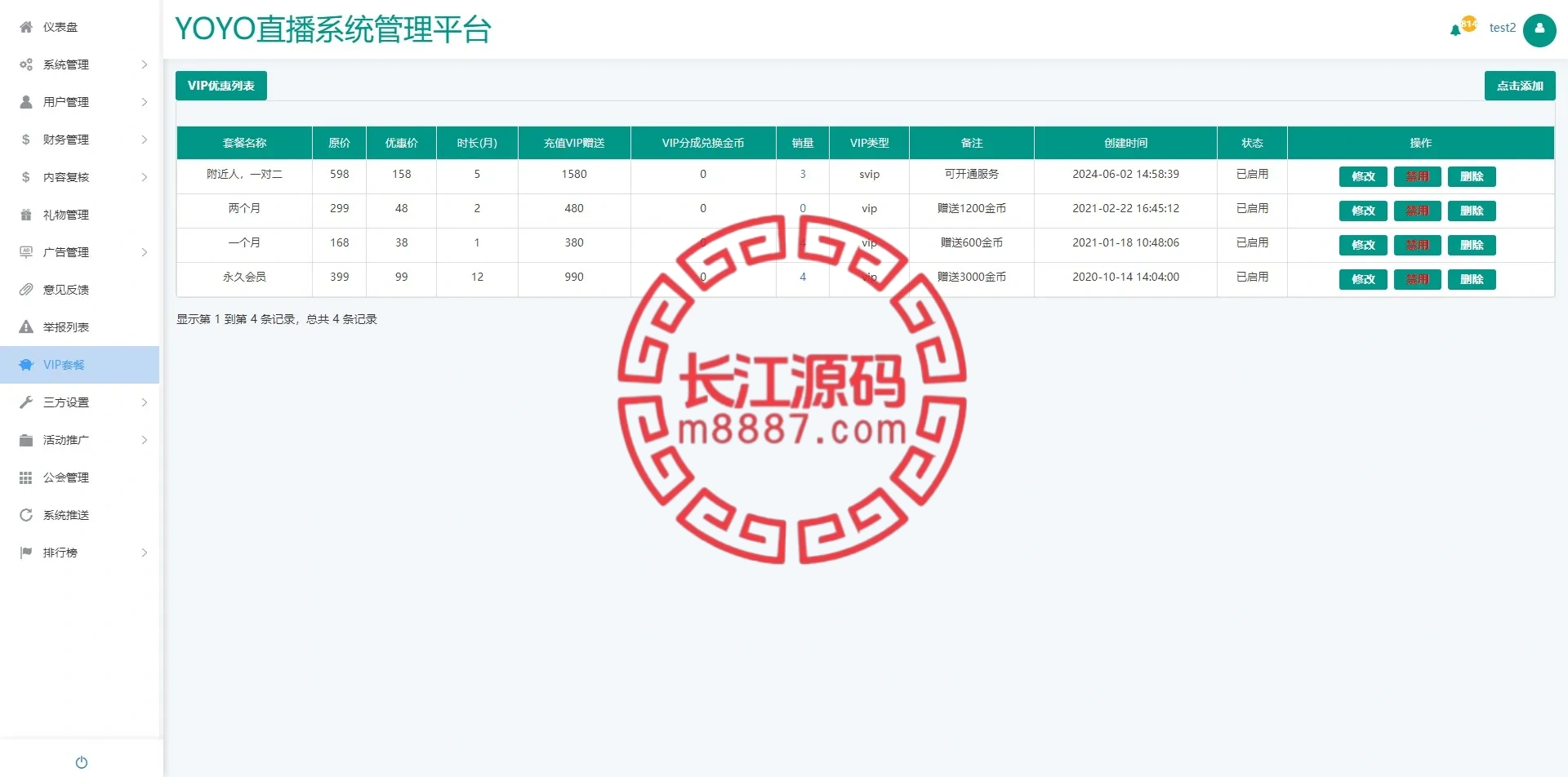Edit the 永久会员 package with 修改

pos(1363,279)
